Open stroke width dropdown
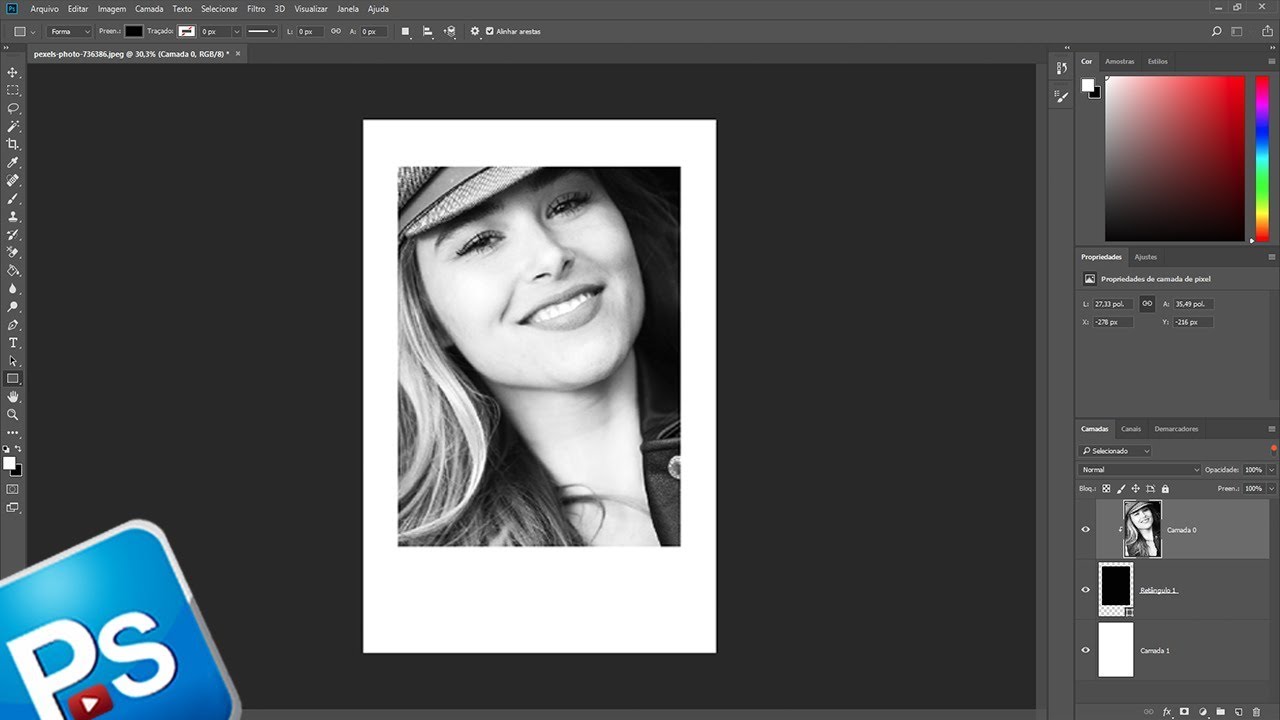The image size is (1280, 720). pyautogui.click(x=237, y=31)
